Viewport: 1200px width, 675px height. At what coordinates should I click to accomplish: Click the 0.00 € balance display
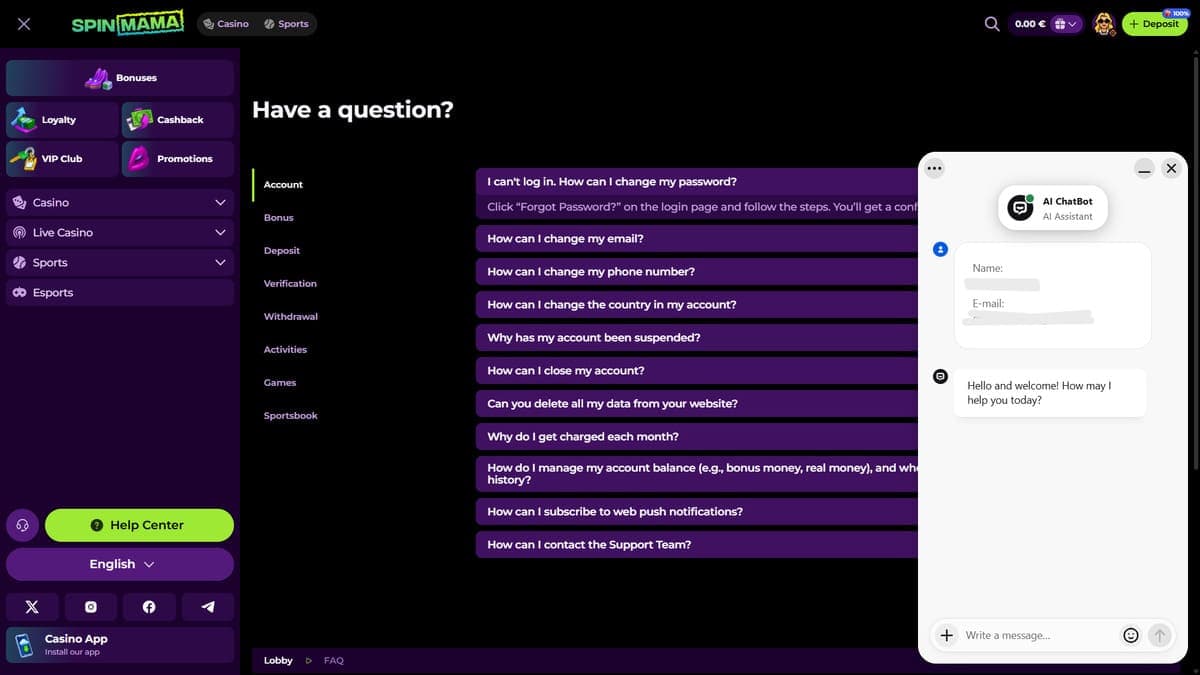click(x=1030, y=24)
